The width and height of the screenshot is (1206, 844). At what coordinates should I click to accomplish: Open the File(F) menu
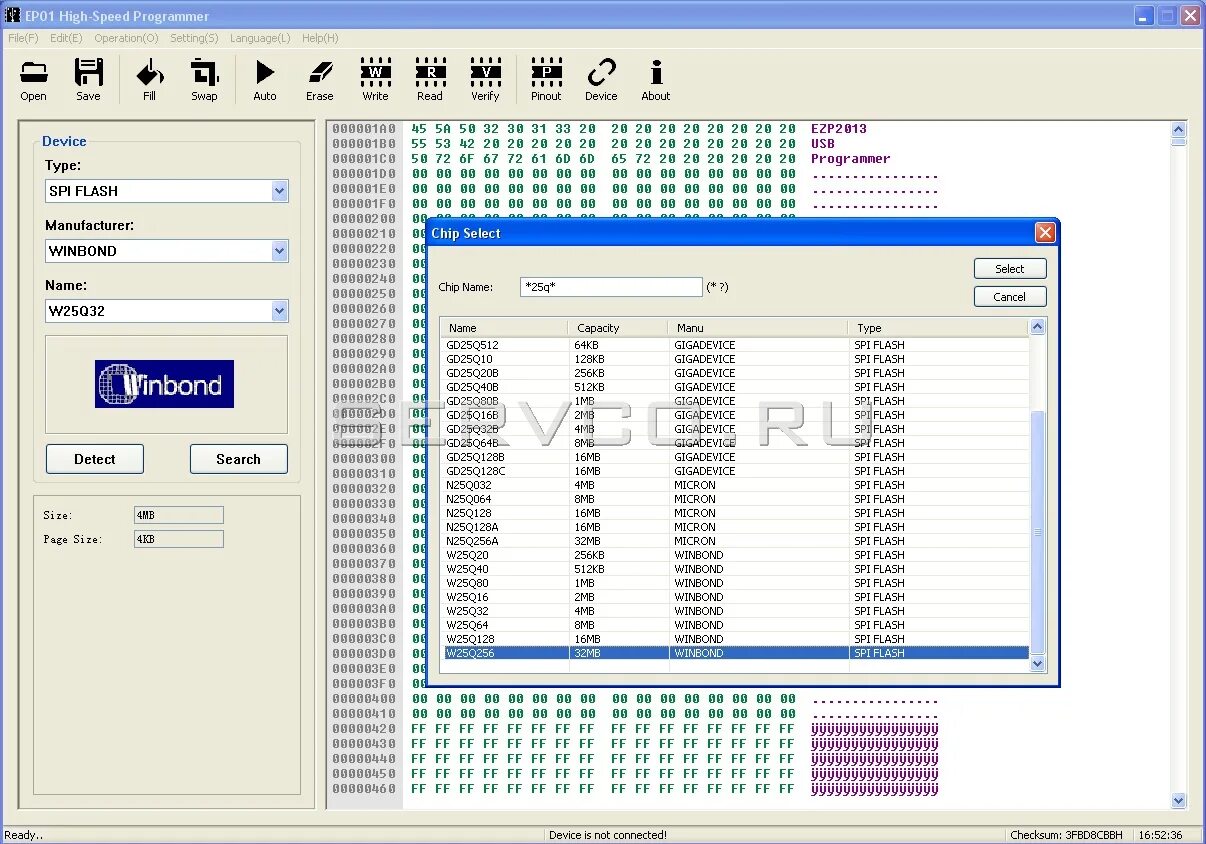23,38
